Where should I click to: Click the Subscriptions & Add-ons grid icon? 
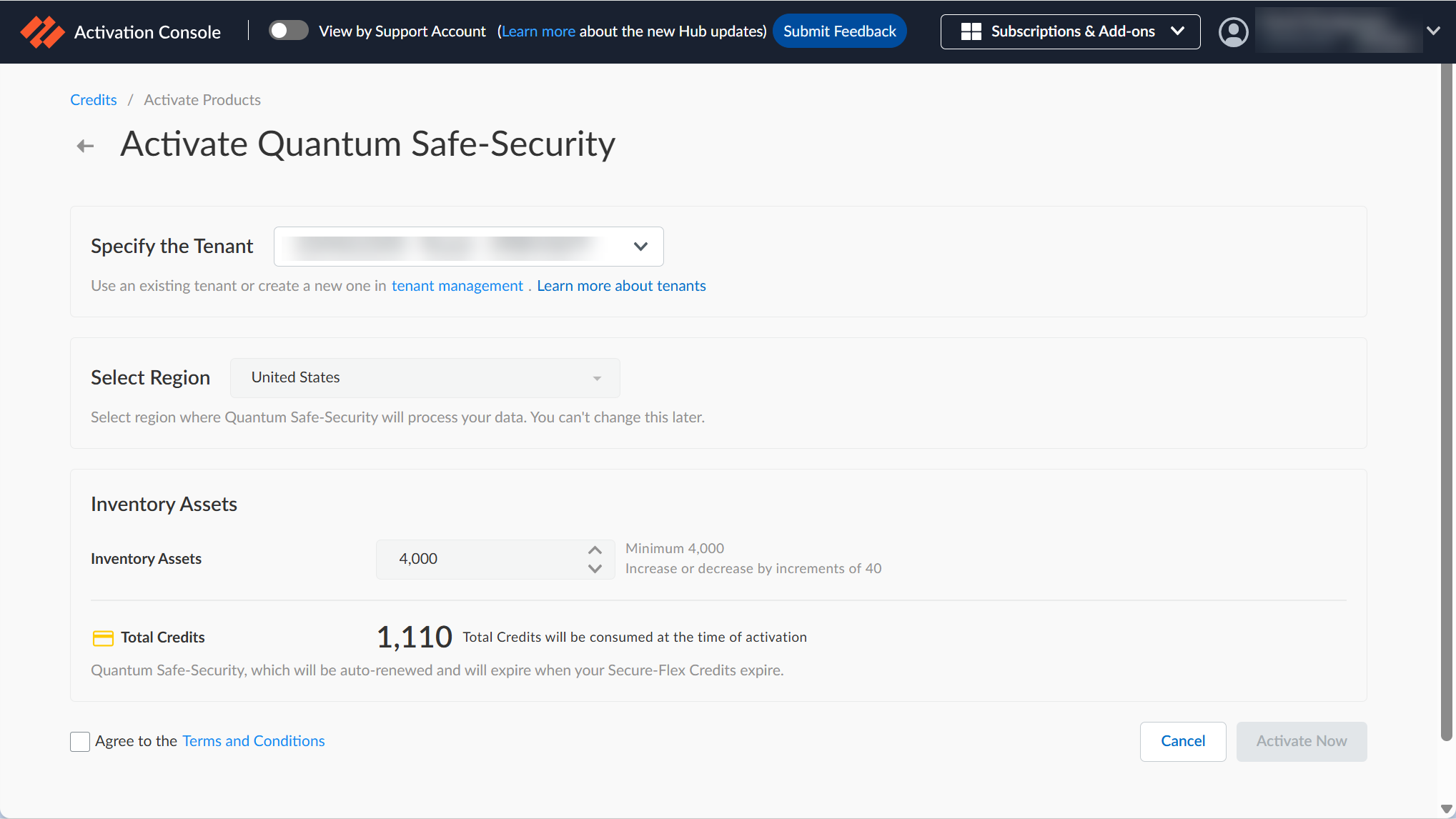[x=971, y=31]
